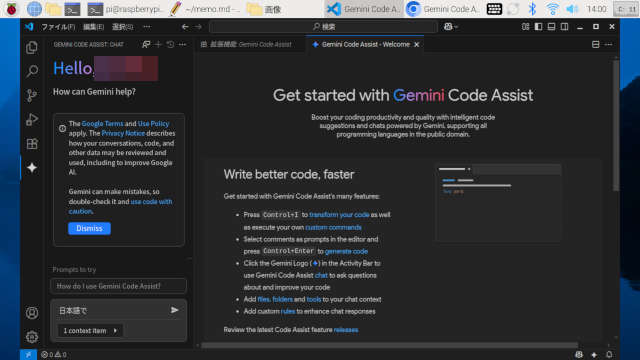
Task: Click the split editor icon
Action: (596, 44)
